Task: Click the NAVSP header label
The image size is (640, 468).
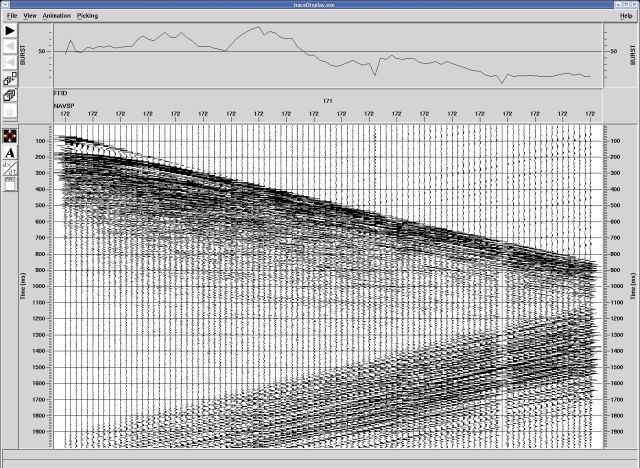Action: (63, 103)
